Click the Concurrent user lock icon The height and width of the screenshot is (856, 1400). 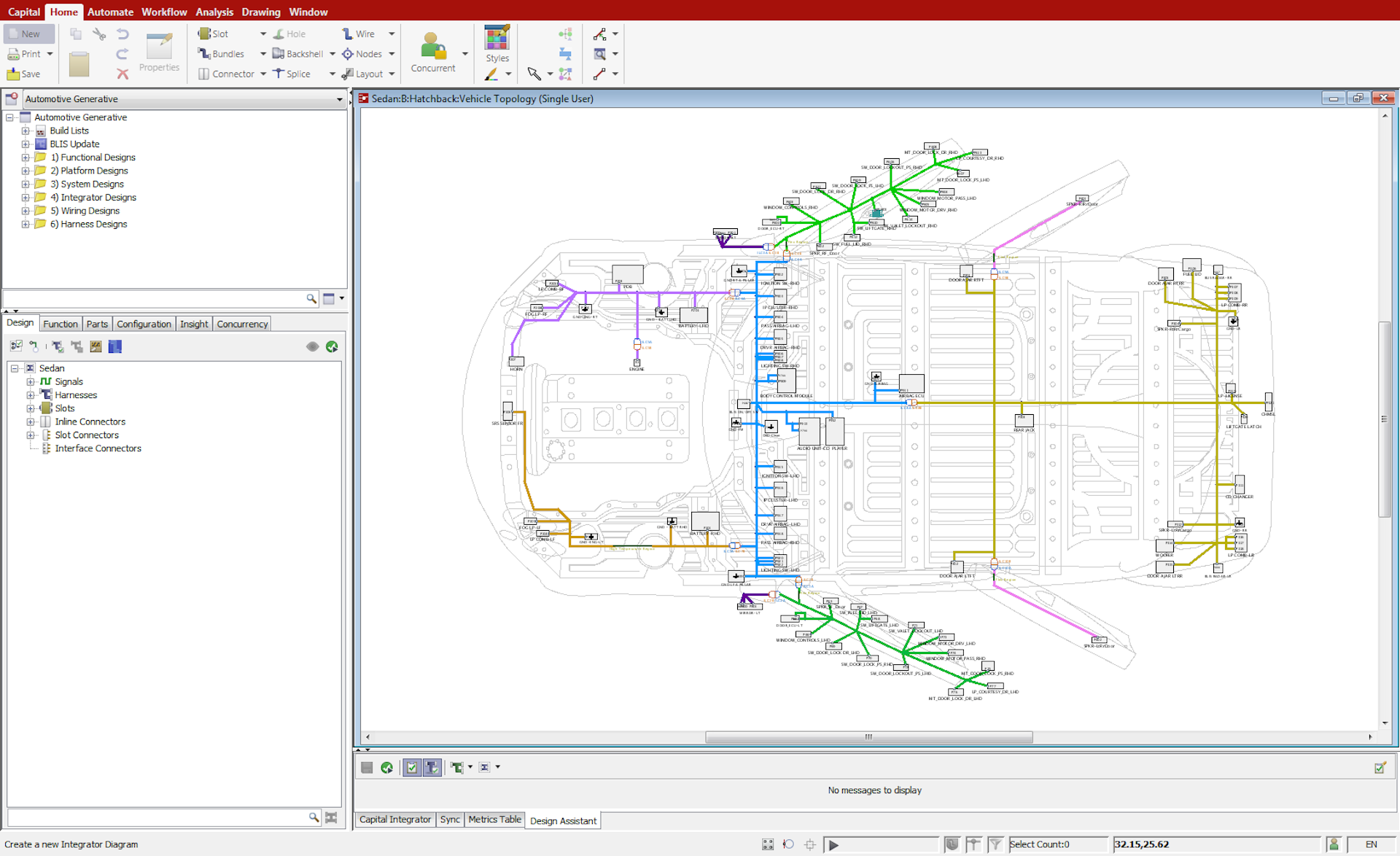coord(432,47)
